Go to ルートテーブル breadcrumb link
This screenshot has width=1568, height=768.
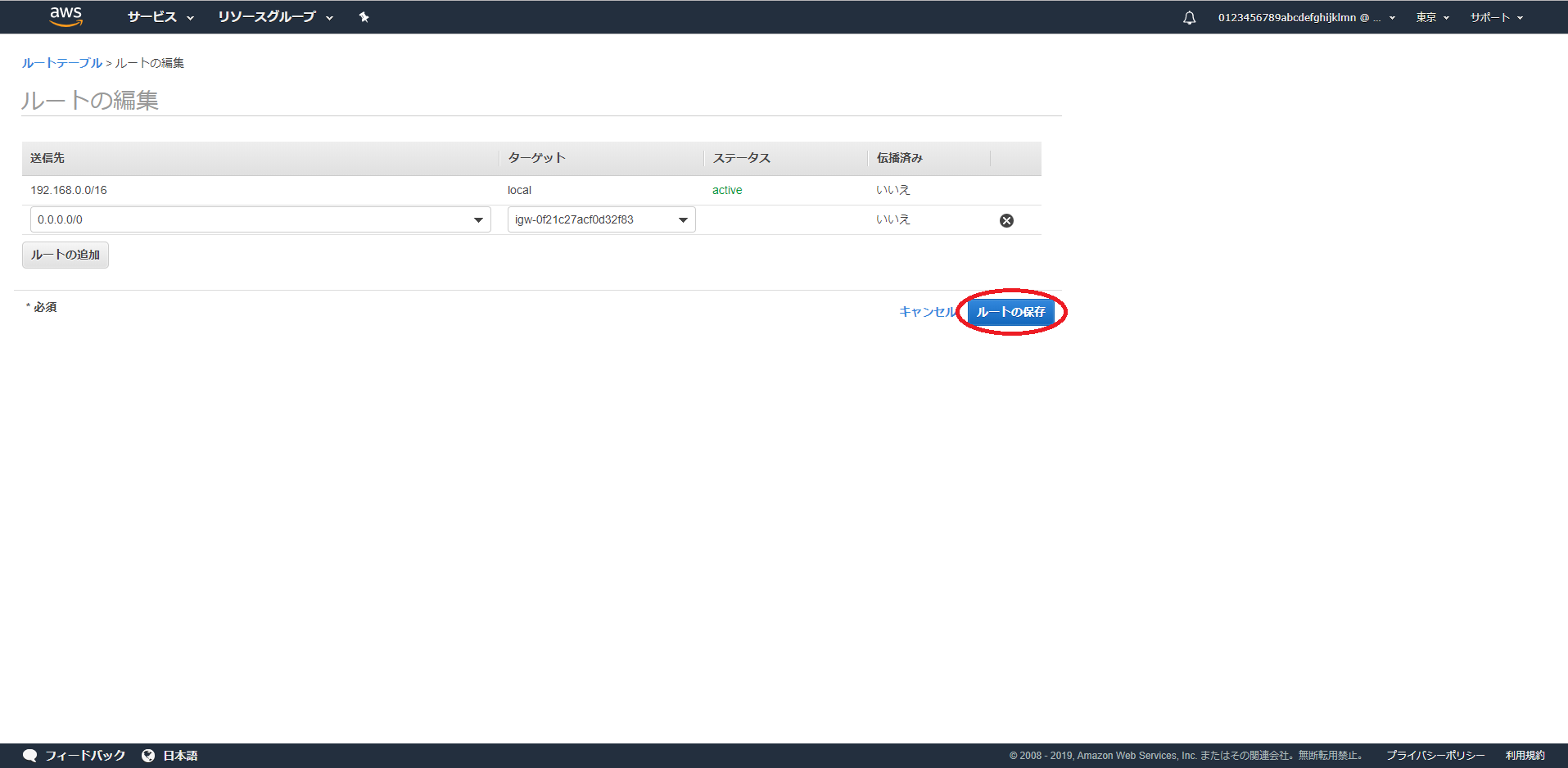pos(62,63)
